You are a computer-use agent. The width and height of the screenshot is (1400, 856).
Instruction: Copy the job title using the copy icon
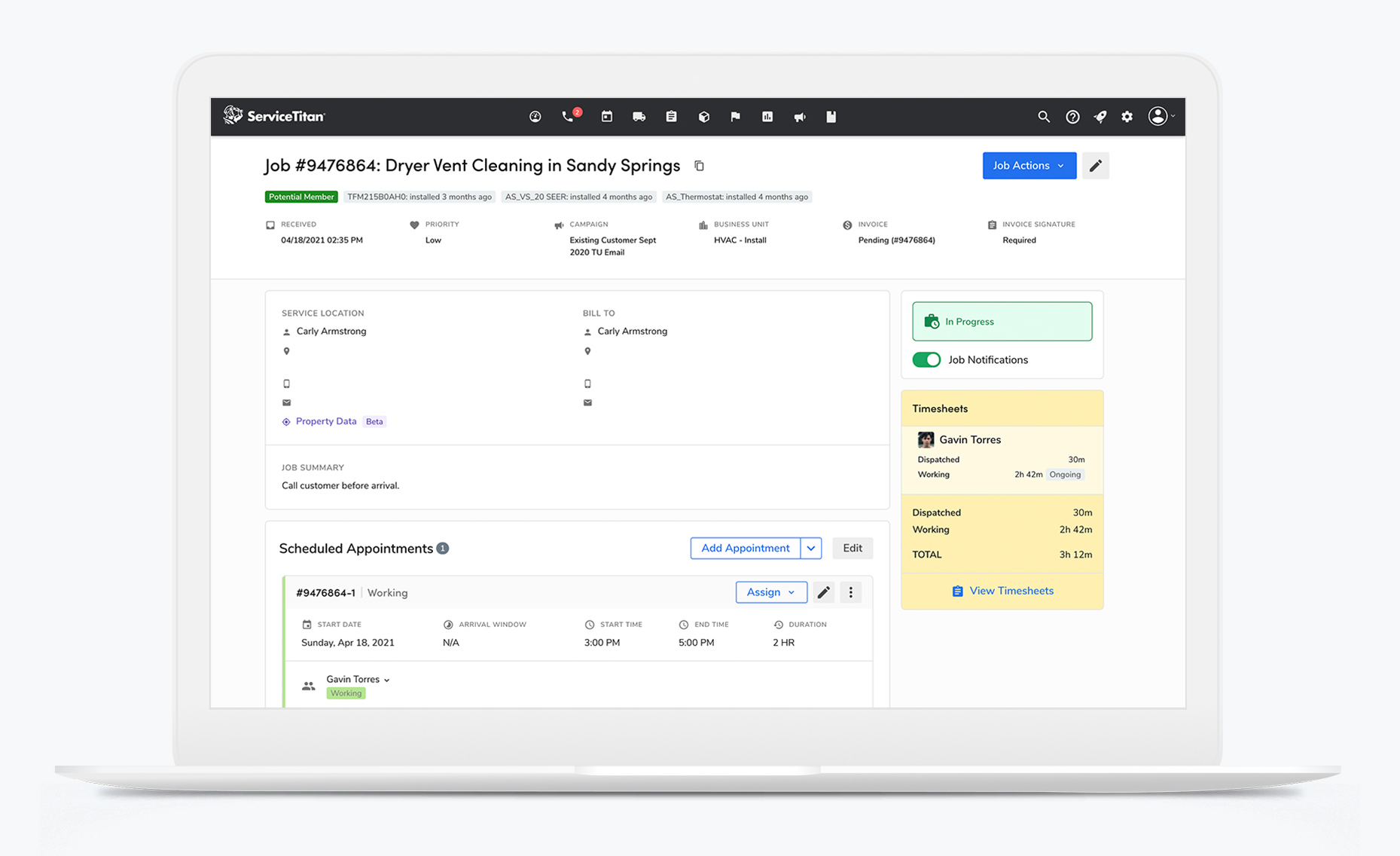click(699, 166)
